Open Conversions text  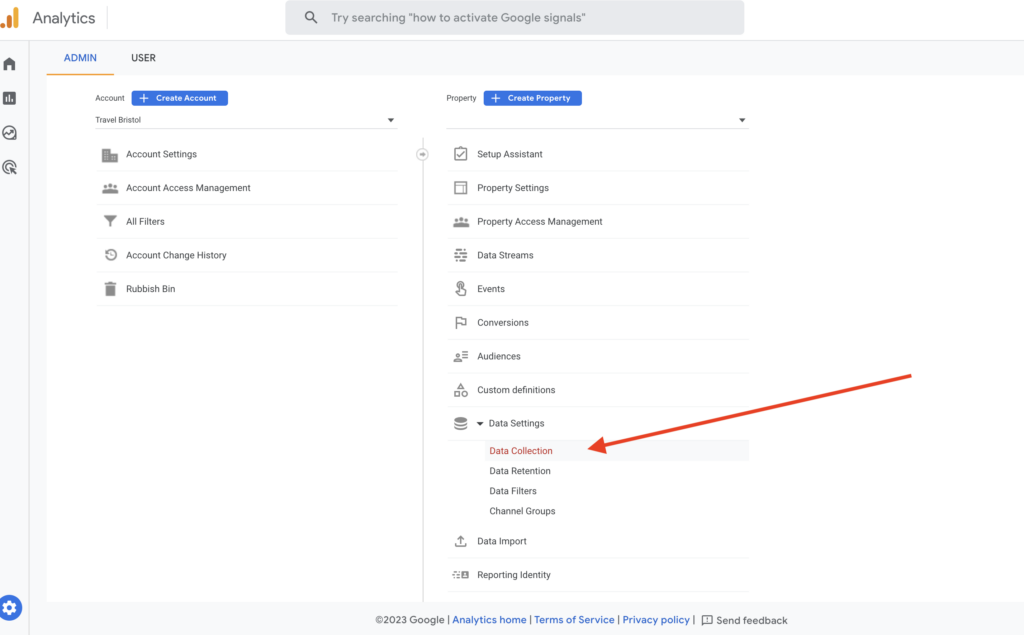point(503,323)
